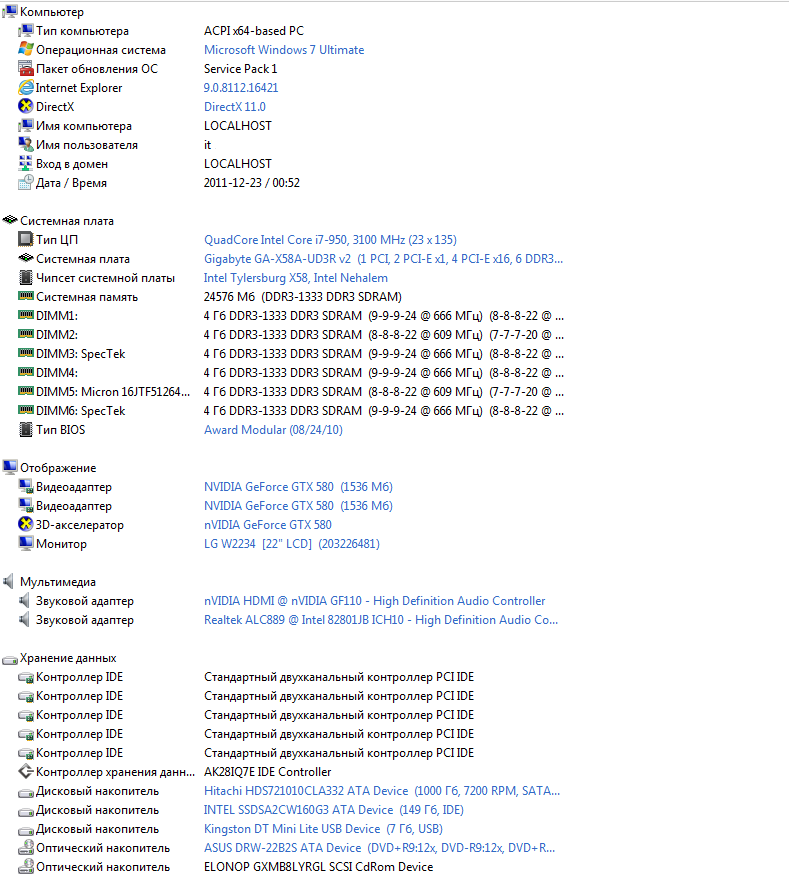Click the Тип BIOS chip icon
Viewport: 789px width, 874px height.
26,429
